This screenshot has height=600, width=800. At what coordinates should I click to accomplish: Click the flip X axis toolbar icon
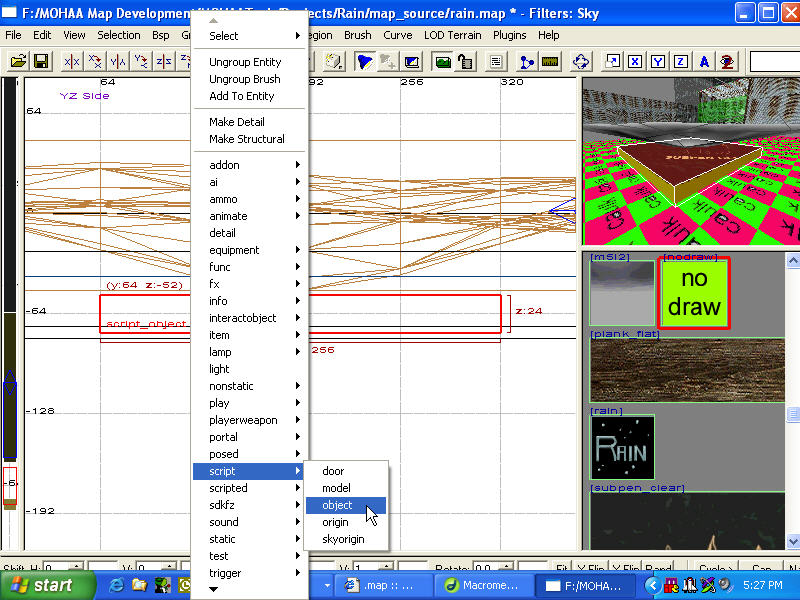72,62
